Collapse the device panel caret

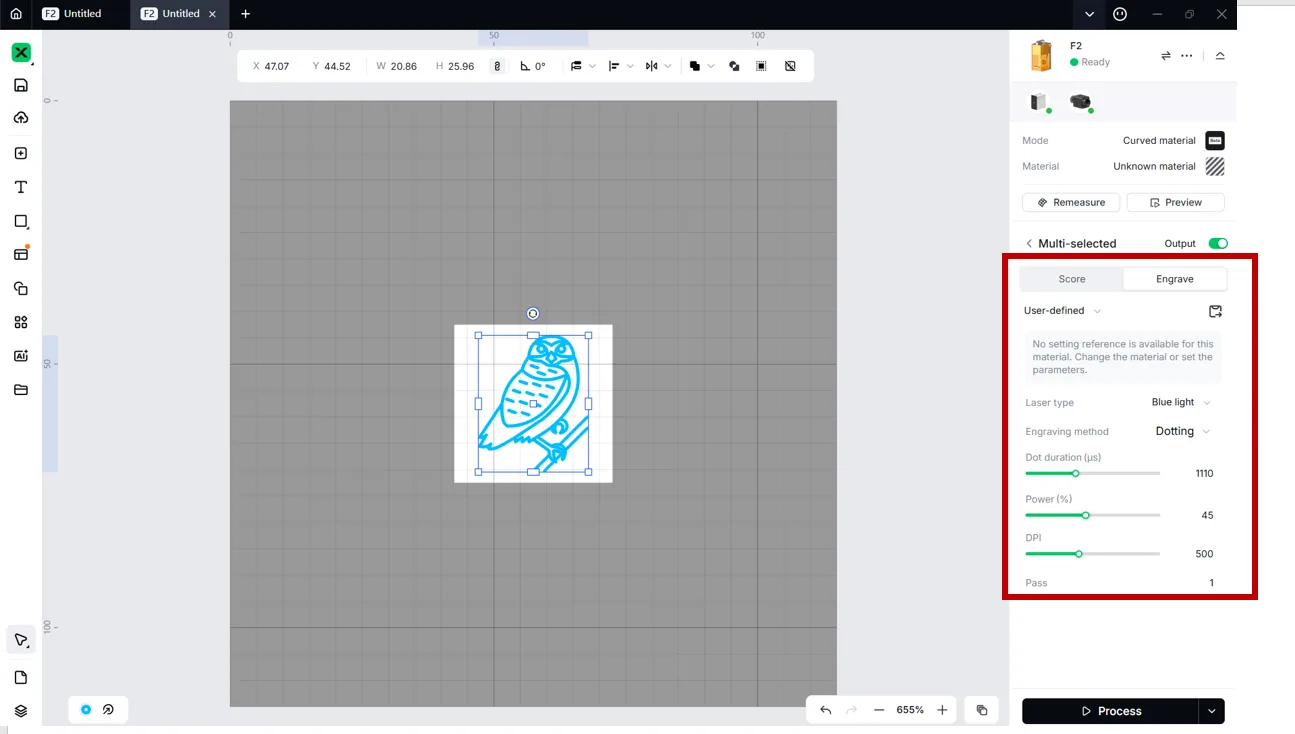click(1220, 56)
